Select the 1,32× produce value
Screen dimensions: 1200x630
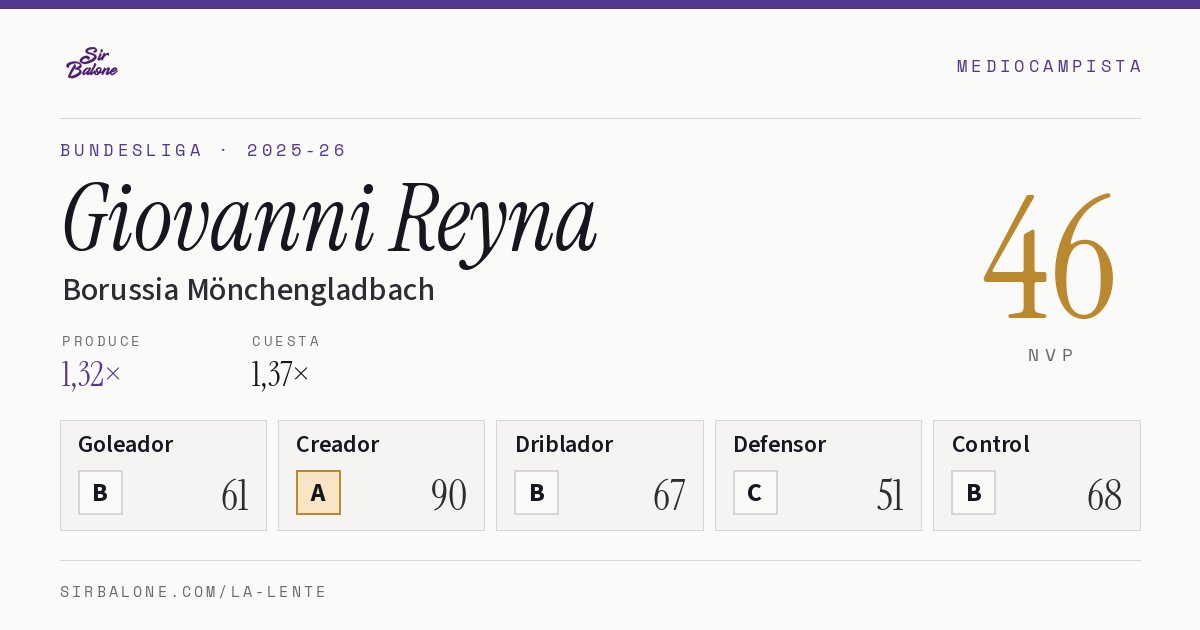pyautogui.click(x=91, y=374)
